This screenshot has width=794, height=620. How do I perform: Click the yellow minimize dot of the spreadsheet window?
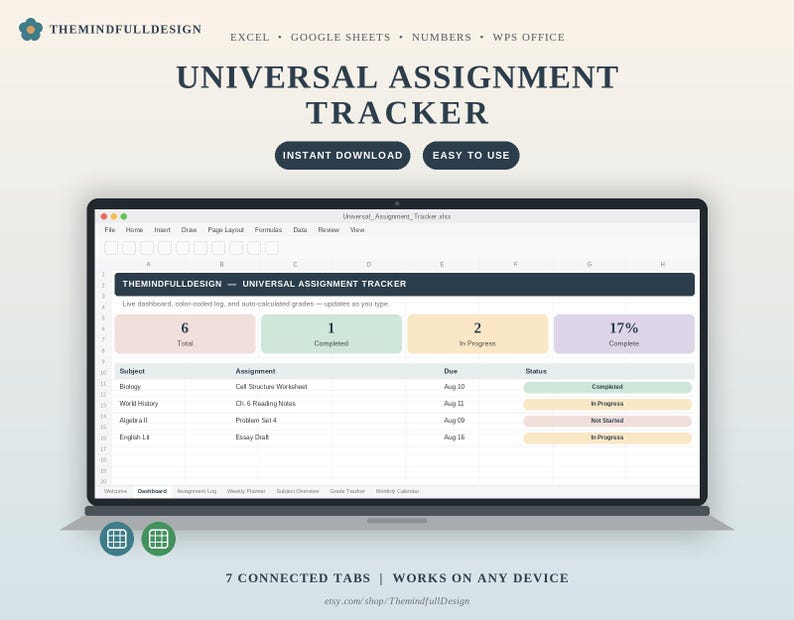(x=114, y=216)
